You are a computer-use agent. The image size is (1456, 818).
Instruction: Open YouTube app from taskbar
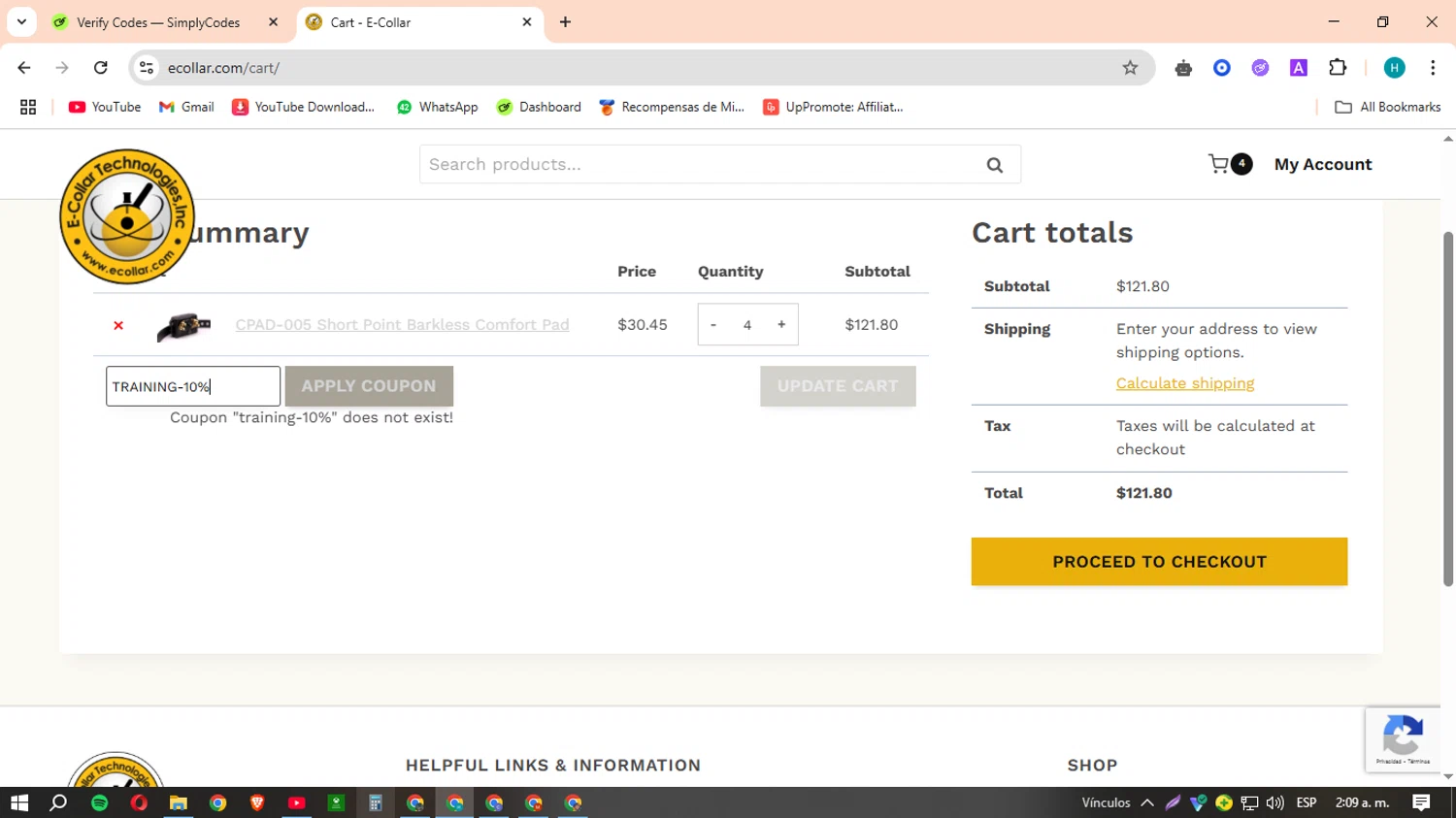click(297, 802)
